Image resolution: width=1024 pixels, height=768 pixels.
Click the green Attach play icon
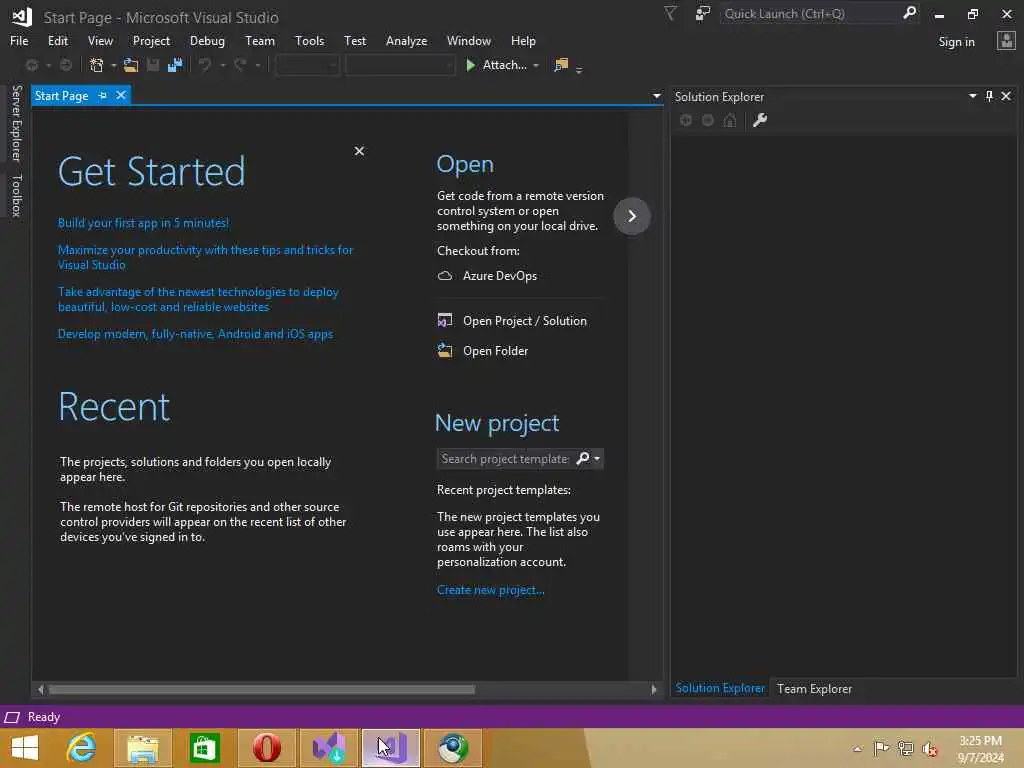coord(470,65)
